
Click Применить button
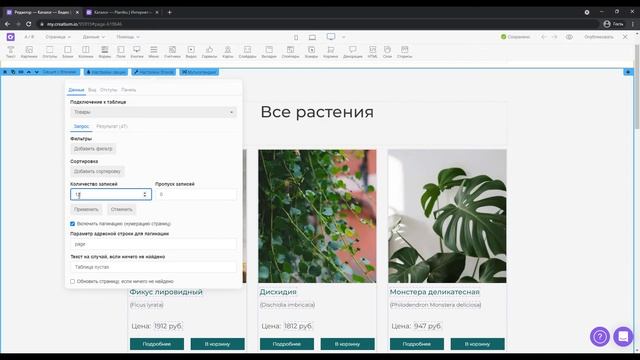point(86,209)
